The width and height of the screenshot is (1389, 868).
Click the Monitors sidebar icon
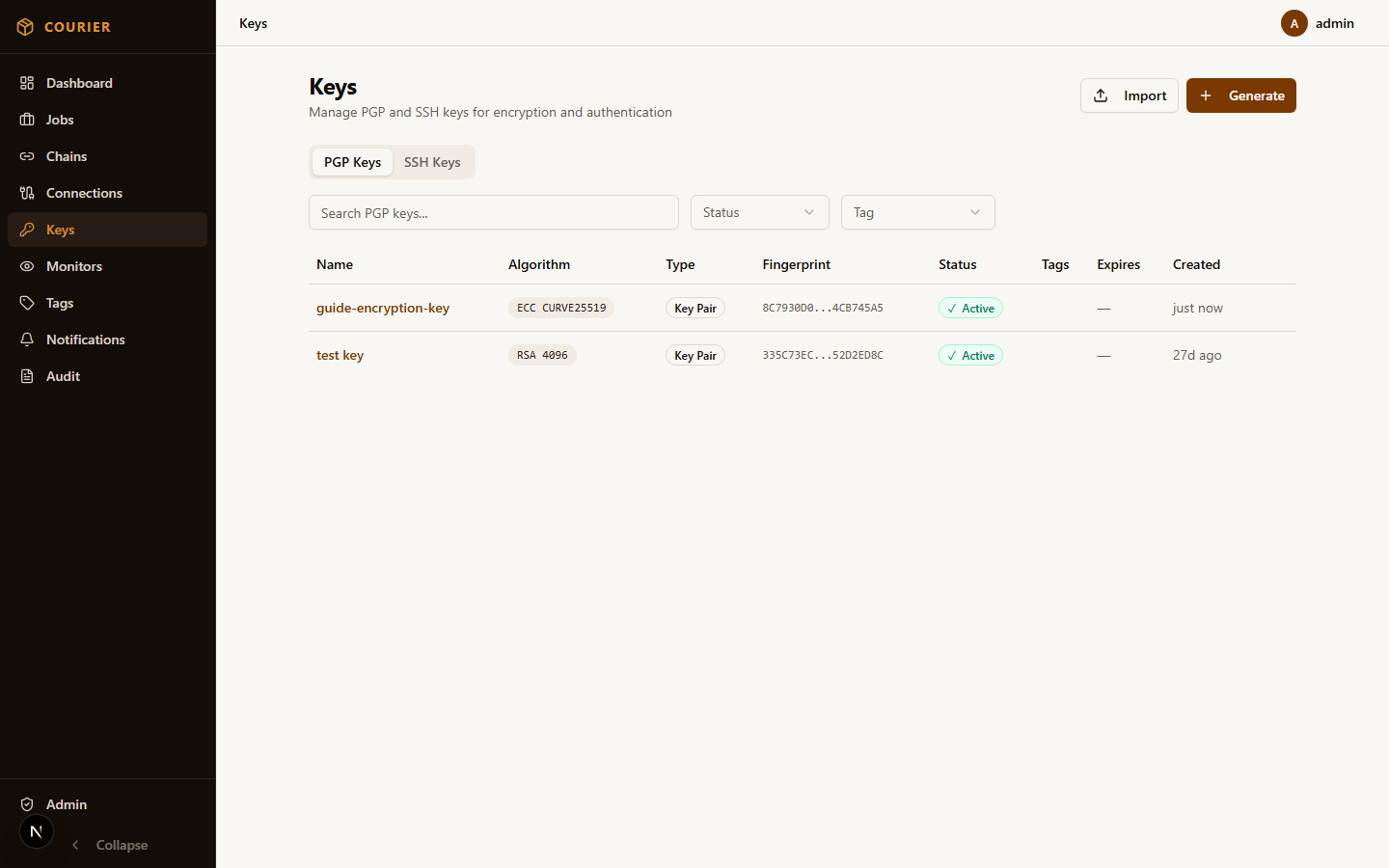tap(74, 266)
